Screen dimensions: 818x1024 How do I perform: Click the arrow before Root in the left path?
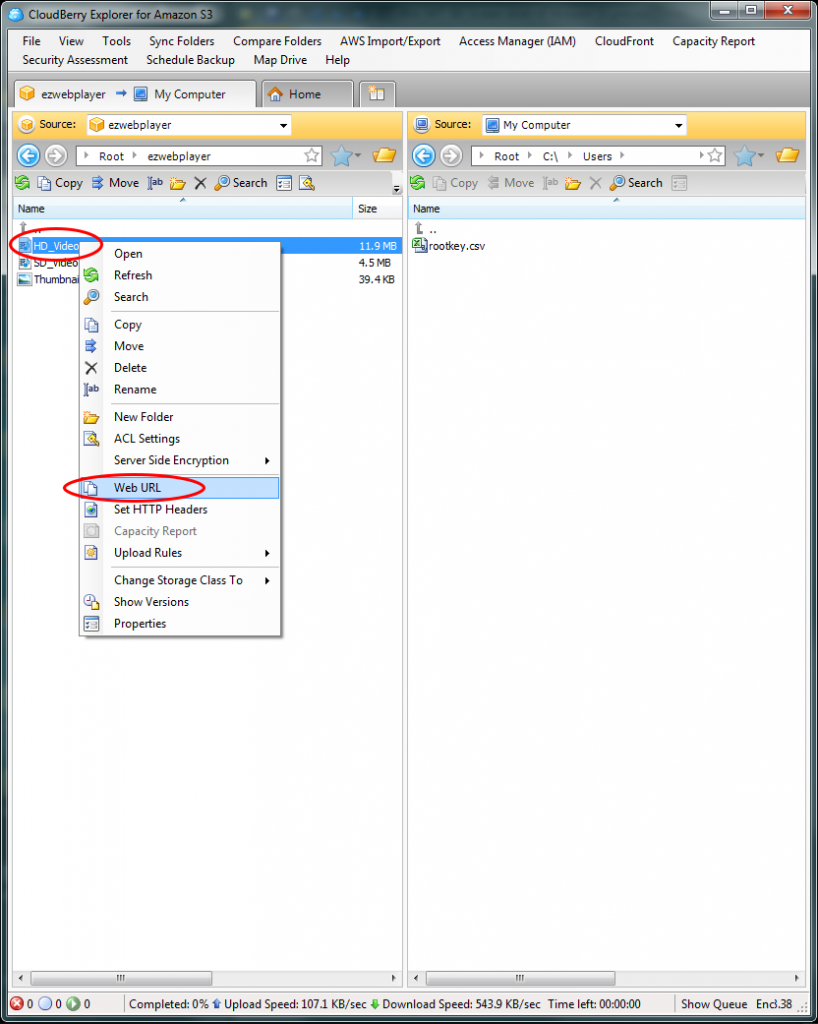[x=87, y=155]
